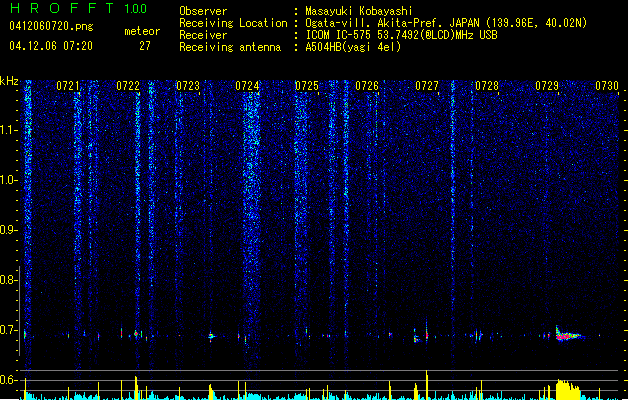629x400 pixels.
Task: Select the version number 1.0.0
Action: 135,8
